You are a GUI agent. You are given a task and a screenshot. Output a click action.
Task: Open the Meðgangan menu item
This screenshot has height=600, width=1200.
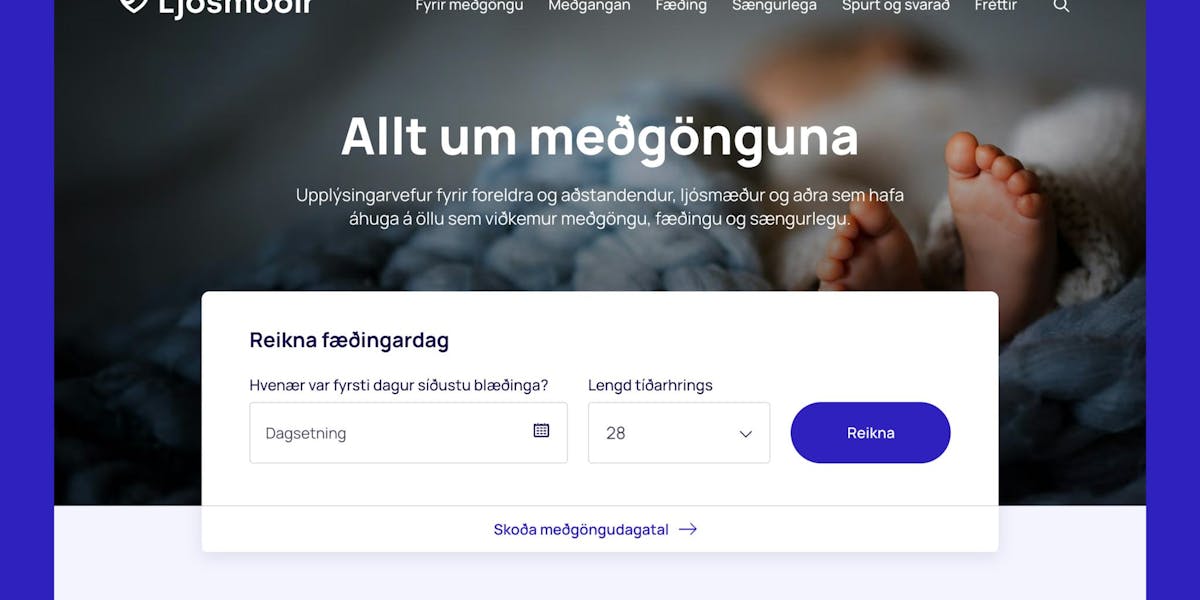589,6
